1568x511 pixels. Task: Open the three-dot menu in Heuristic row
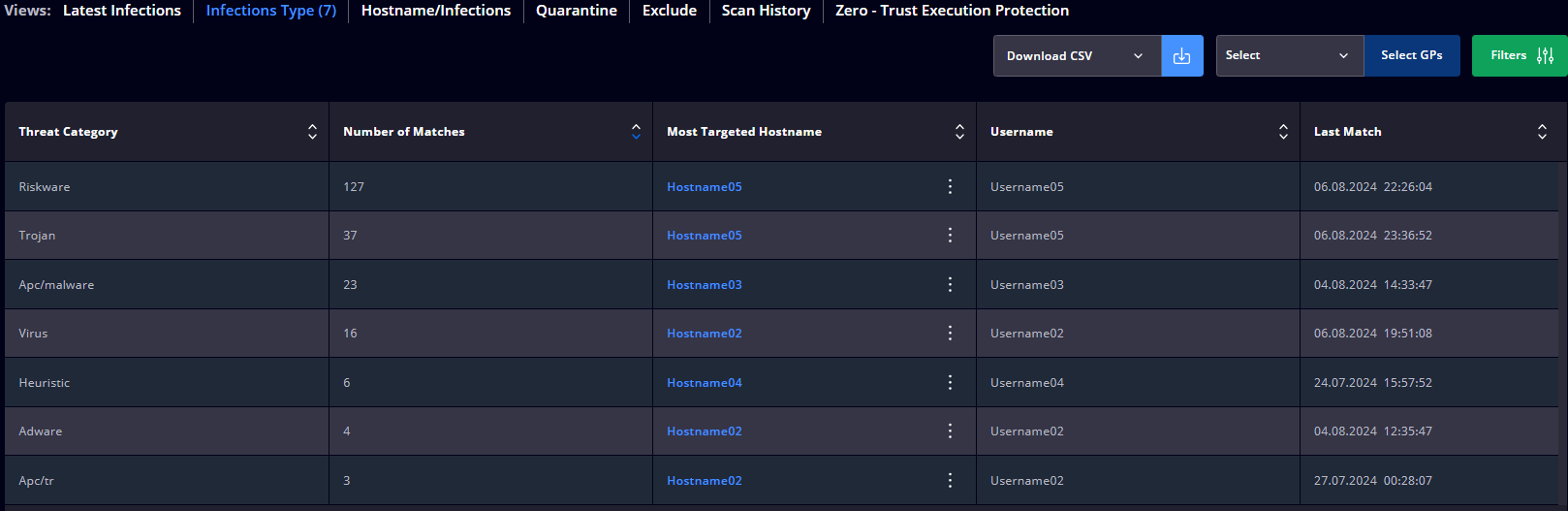[950, 382]
